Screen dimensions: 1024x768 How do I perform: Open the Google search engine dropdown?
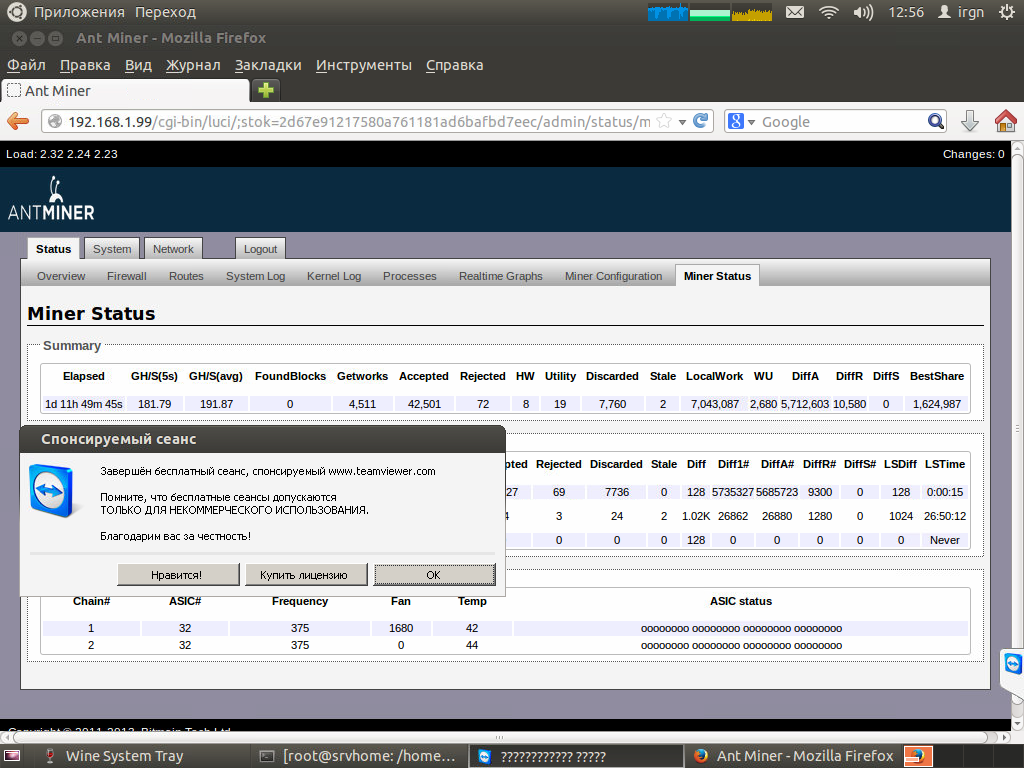tap(741, 121)
